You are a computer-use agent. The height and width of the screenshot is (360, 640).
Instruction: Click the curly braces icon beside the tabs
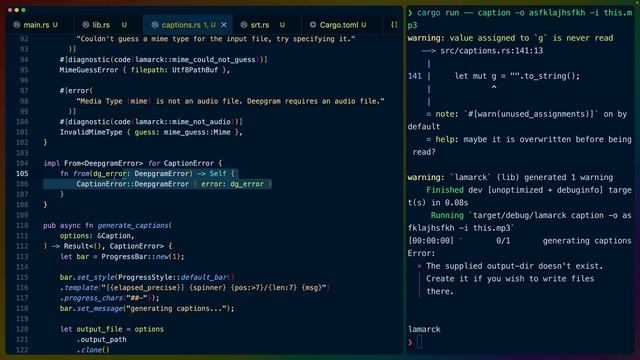pyautogui.click(x=394, y=25)
